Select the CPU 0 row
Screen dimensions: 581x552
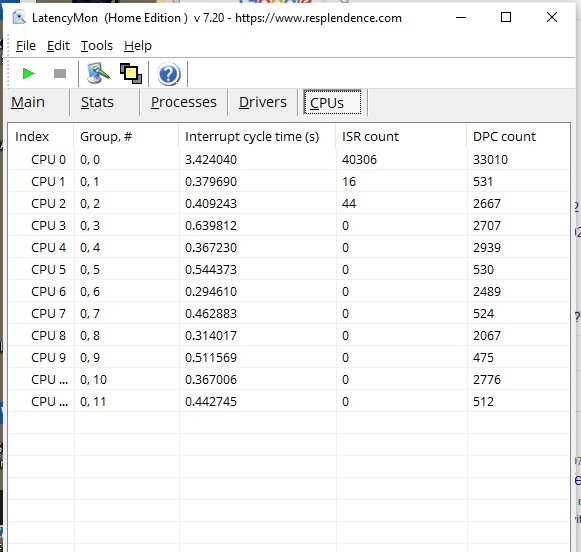click(x=289, y=160)
